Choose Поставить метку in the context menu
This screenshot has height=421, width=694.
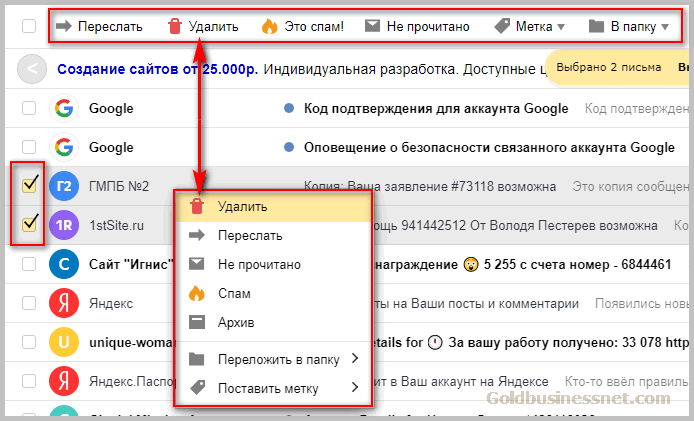(x=274, y=388)
